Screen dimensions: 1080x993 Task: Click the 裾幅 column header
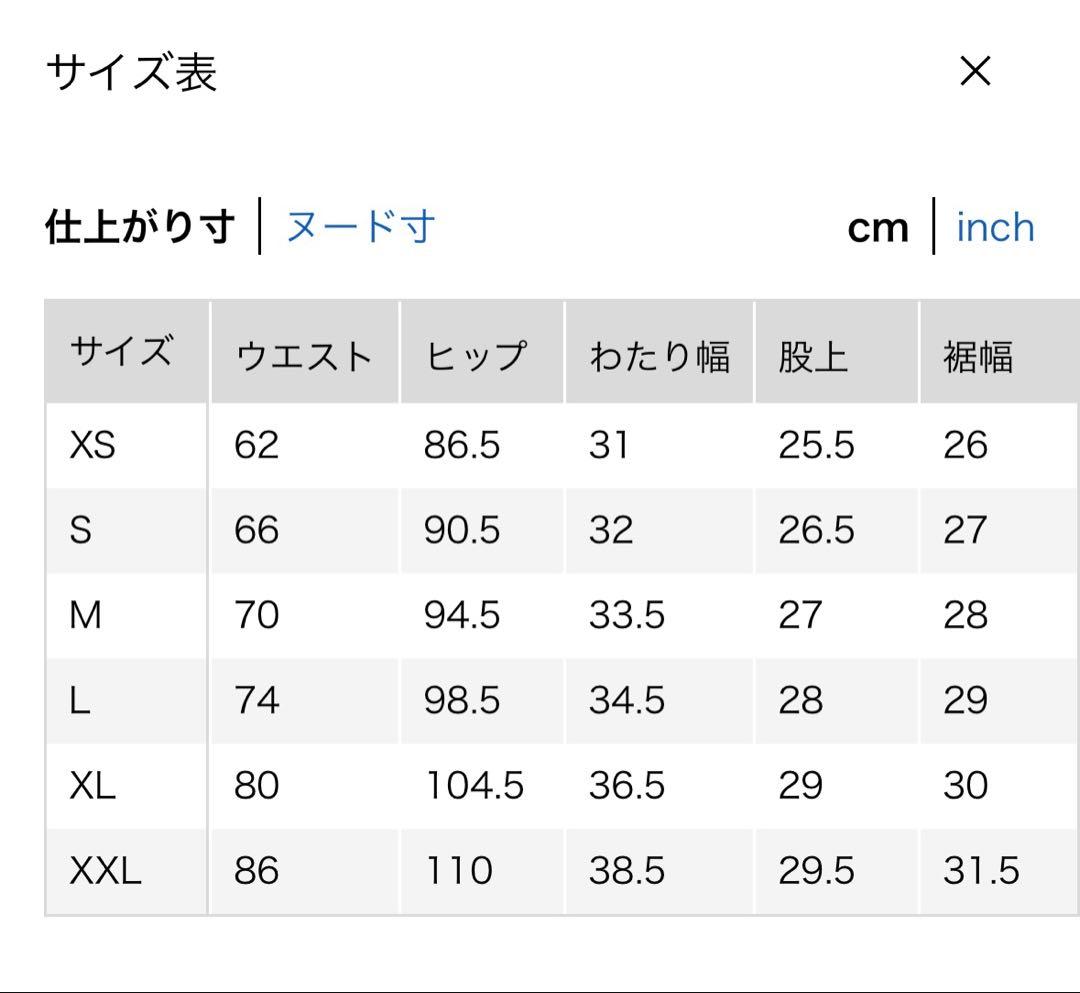[x=978, y=355]
